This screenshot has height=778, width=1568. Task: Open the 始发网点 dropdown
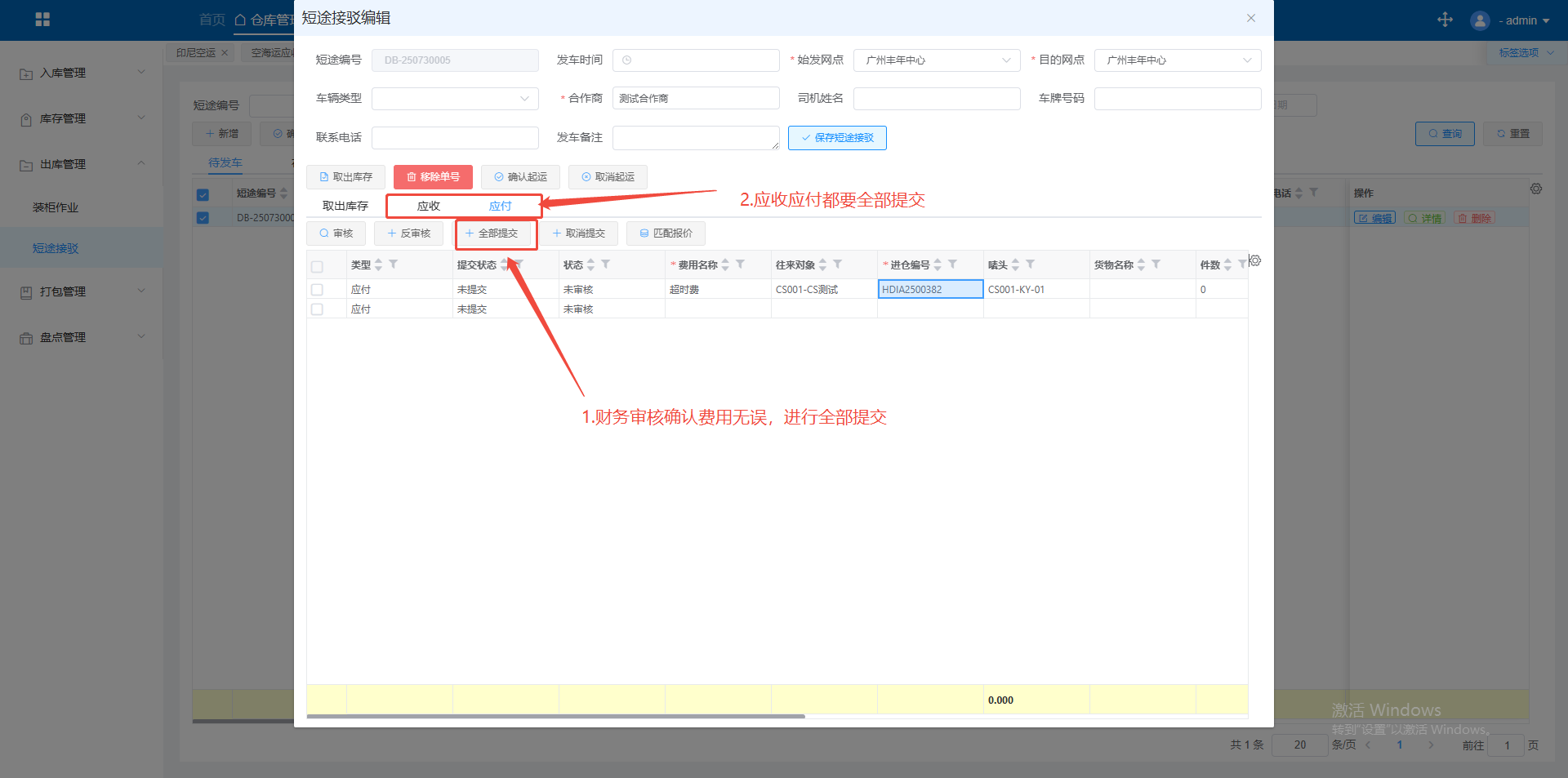[936, 60]
